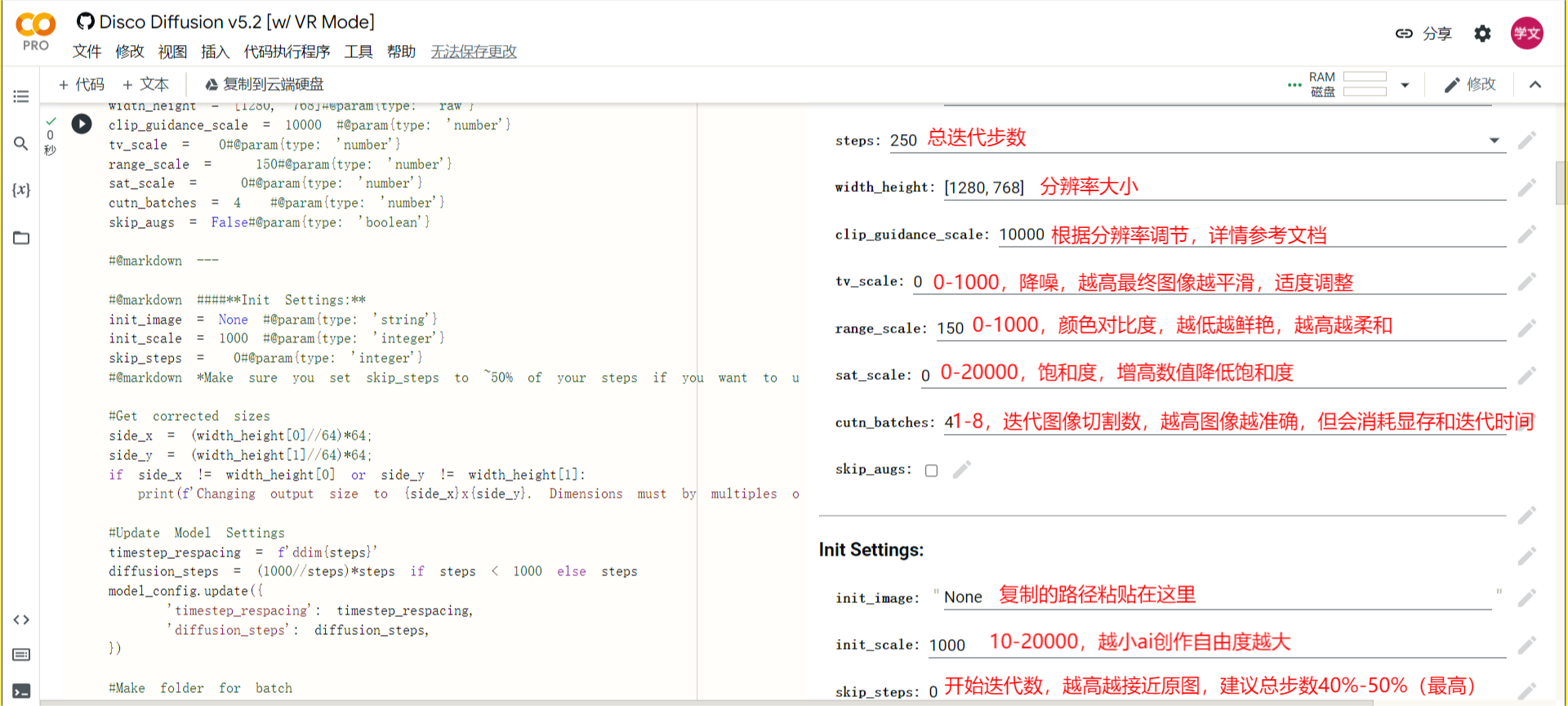Open Colab settings gear icon
1568x706 pixels.
click(x=1482, y=34)
